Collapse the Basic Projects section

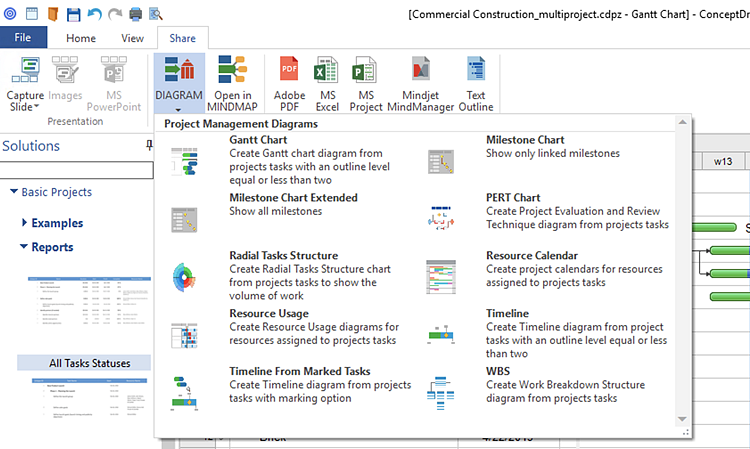pos(14,192)
